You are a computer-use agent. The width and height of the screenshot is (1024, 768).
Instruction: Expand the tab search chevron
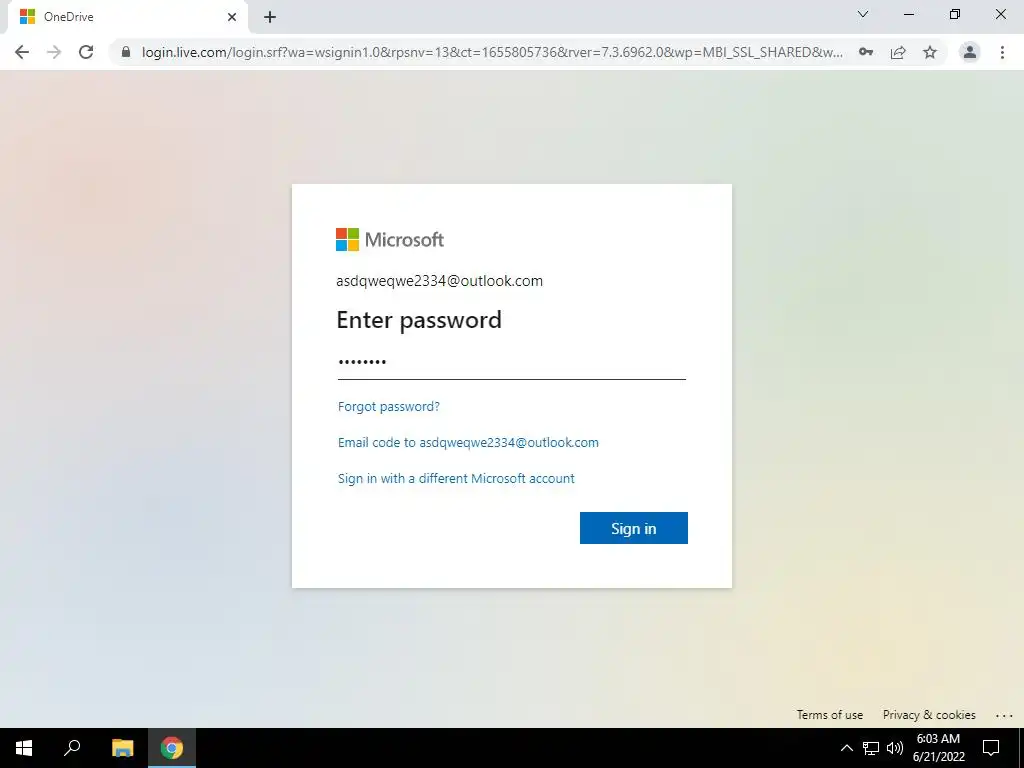pos(863,14)
